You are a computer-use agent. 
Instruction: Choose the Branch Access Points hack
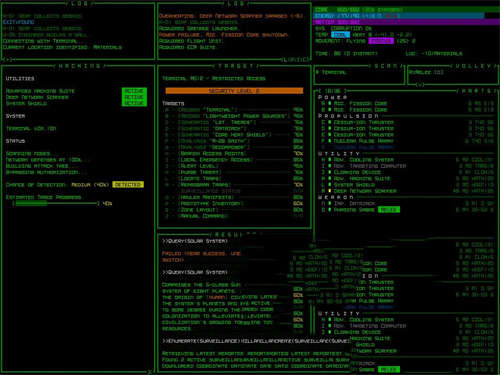pyautogui.click(x=234, y=153)
